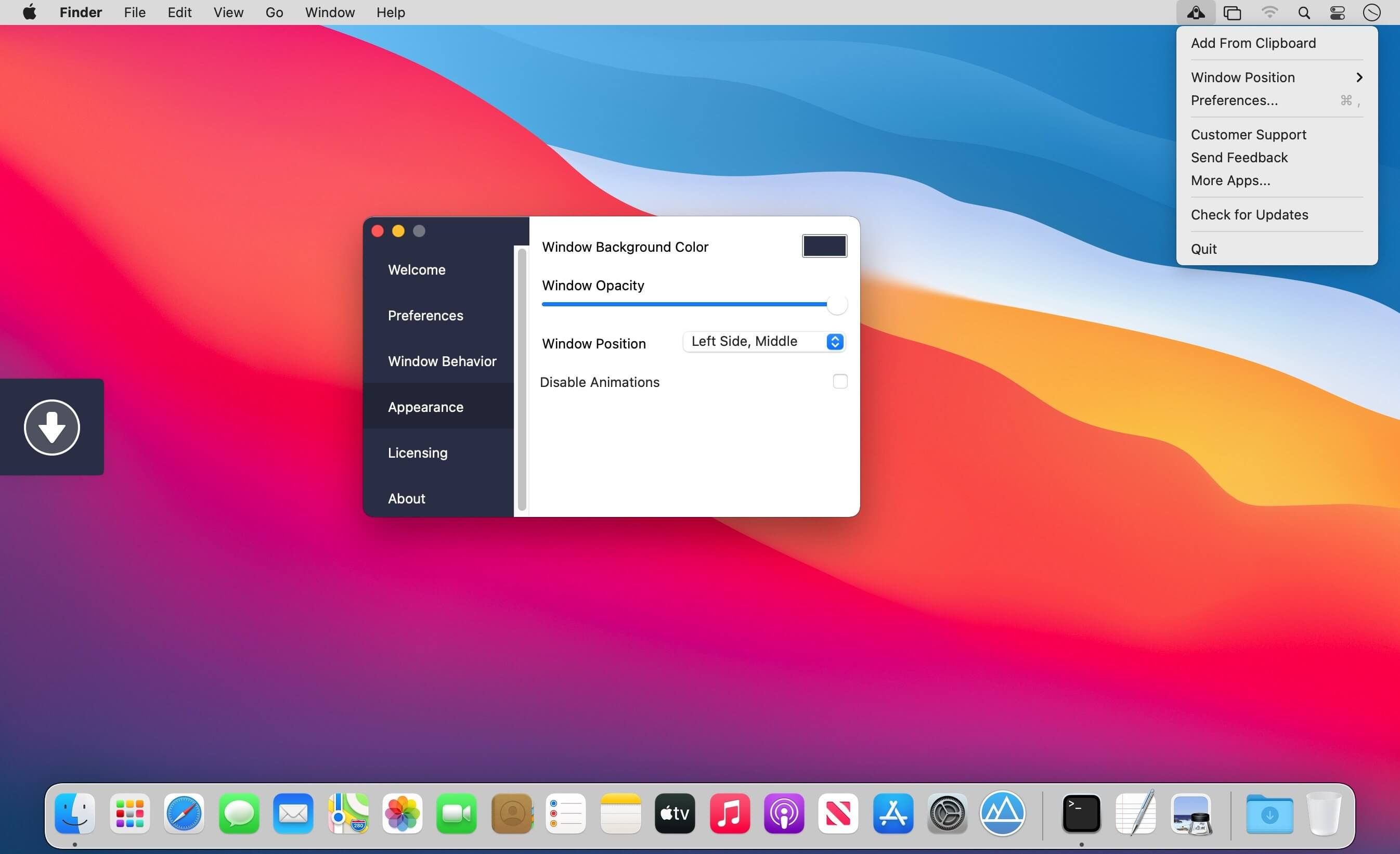Open the app's menu bar status icon
The height and width of the screenshot is (854, 1400).
click(x=1196, y=12)
